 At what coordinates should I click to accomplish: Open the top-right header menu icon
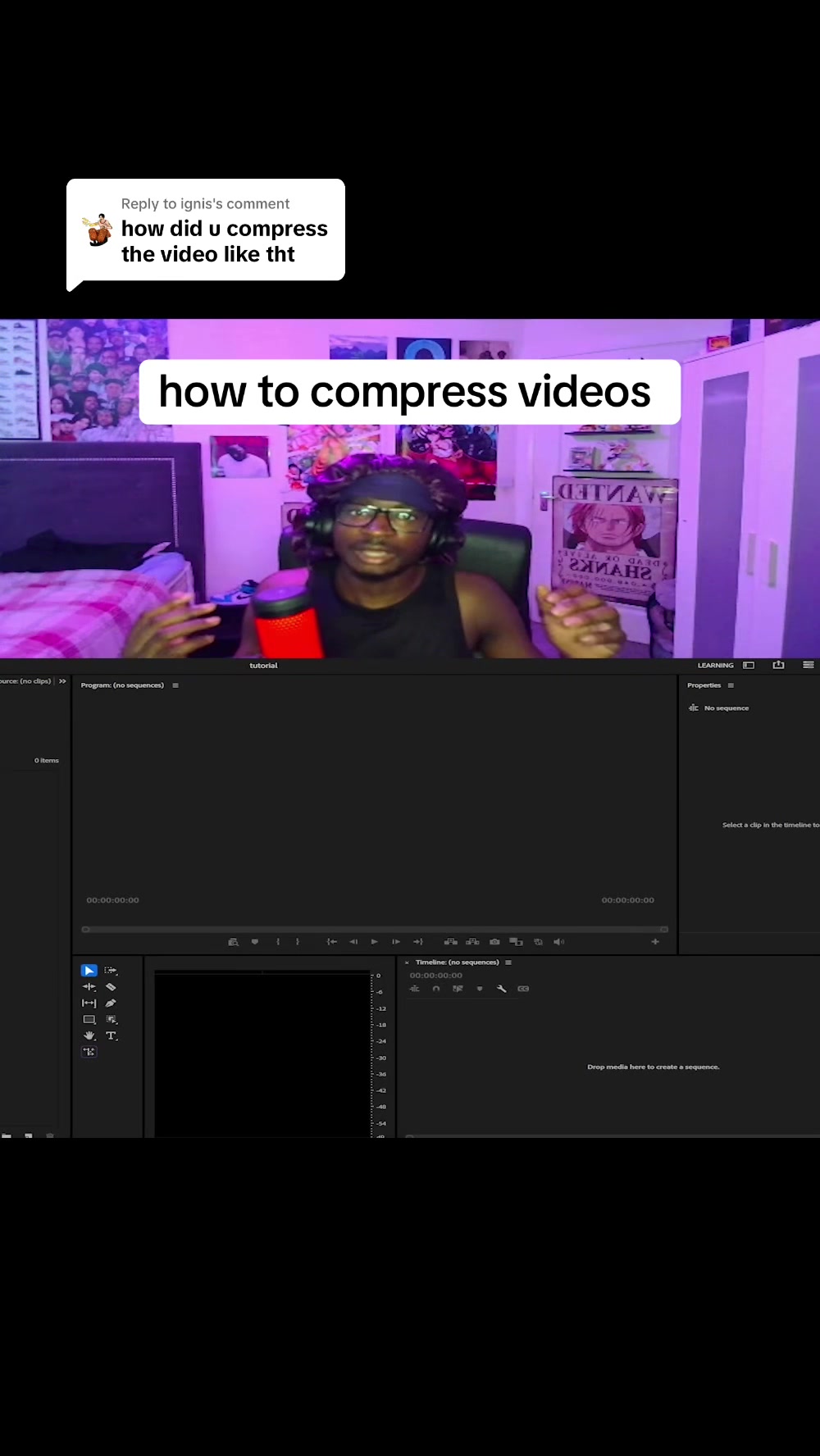point(809,665)
